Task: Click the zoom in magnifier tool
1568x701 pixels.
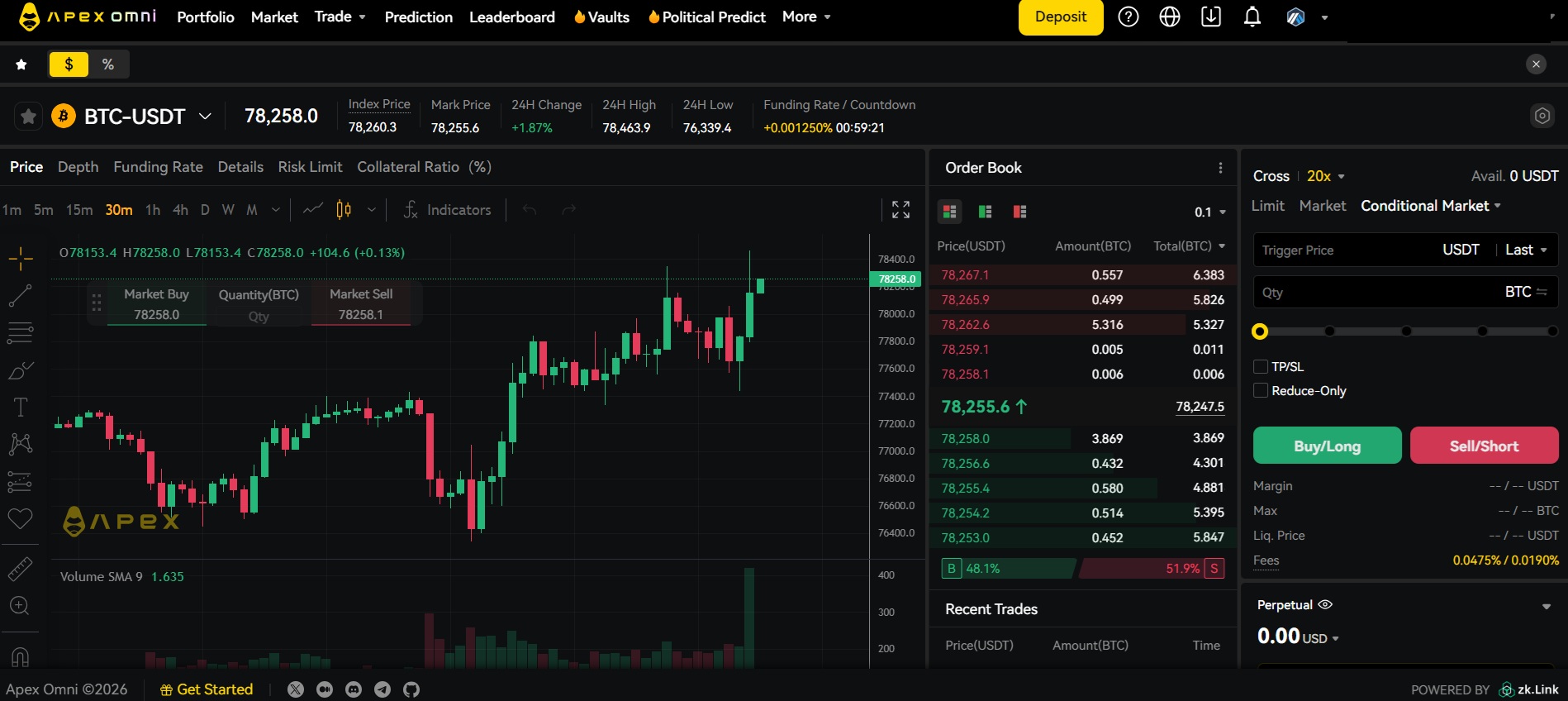Action: click(21, 606)
